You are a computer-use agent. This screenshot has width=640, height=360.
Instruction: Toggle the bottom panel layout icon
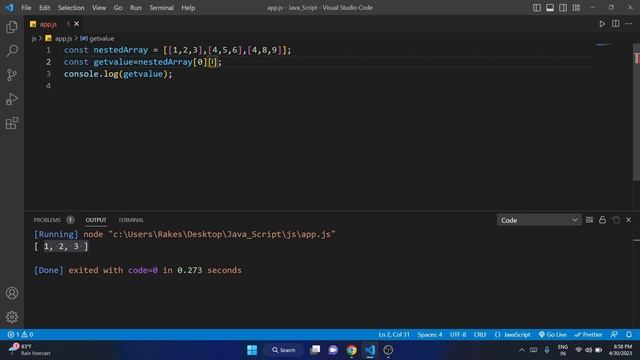[550, 8]
